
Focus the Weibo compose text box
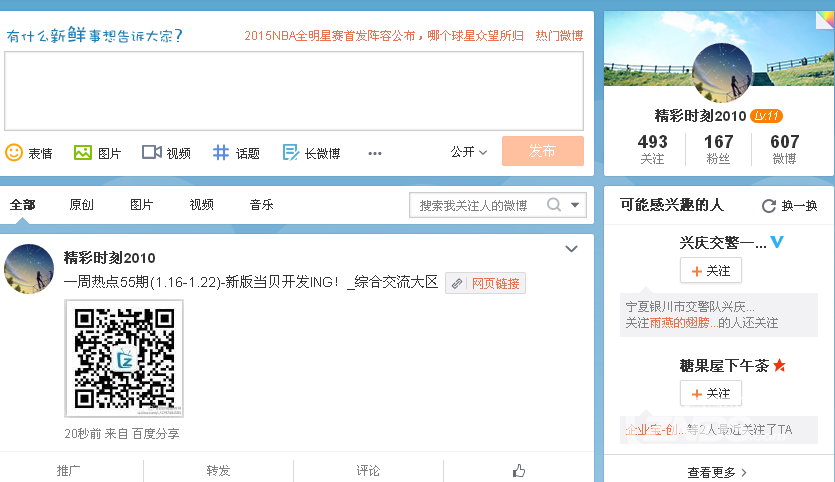coord(294,91)
